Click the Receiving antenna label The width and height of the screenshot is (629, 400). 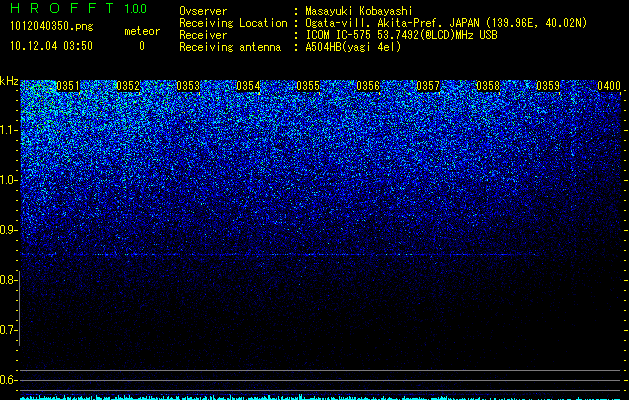click(230, 47)
